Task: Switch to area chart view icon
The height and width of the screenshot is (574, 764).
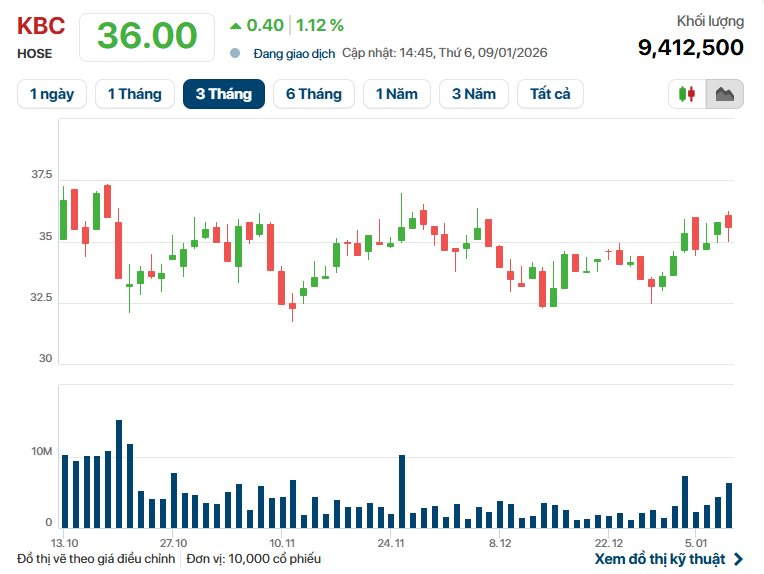Action: pos(725,94)
